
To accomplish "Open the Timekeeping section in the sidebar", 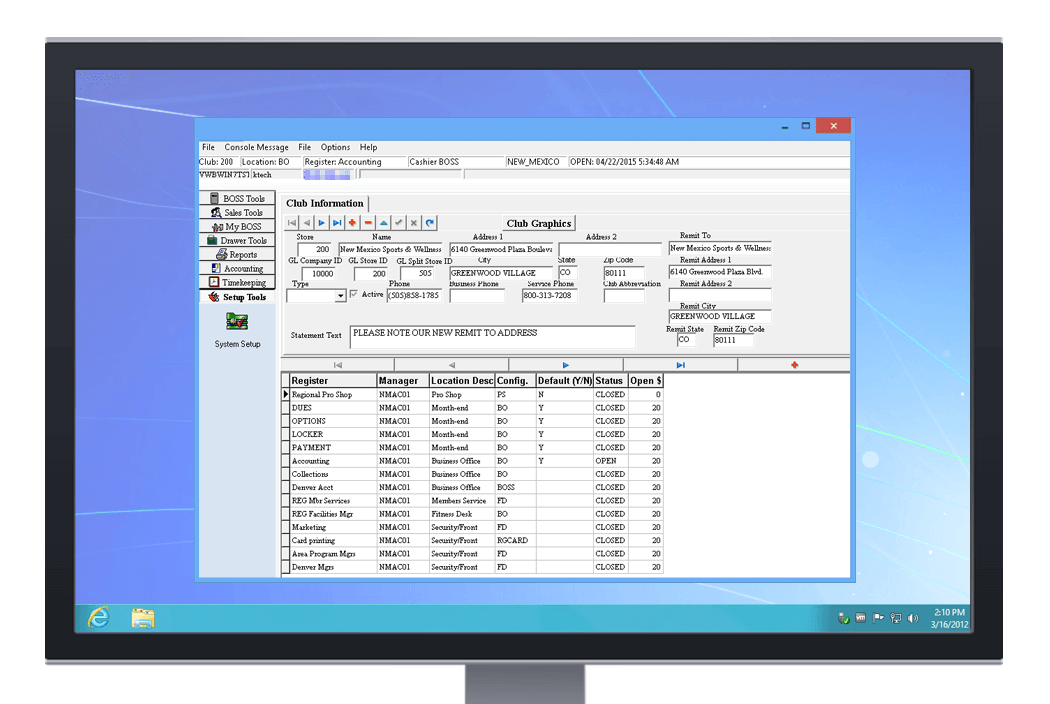I will point(237,283).
